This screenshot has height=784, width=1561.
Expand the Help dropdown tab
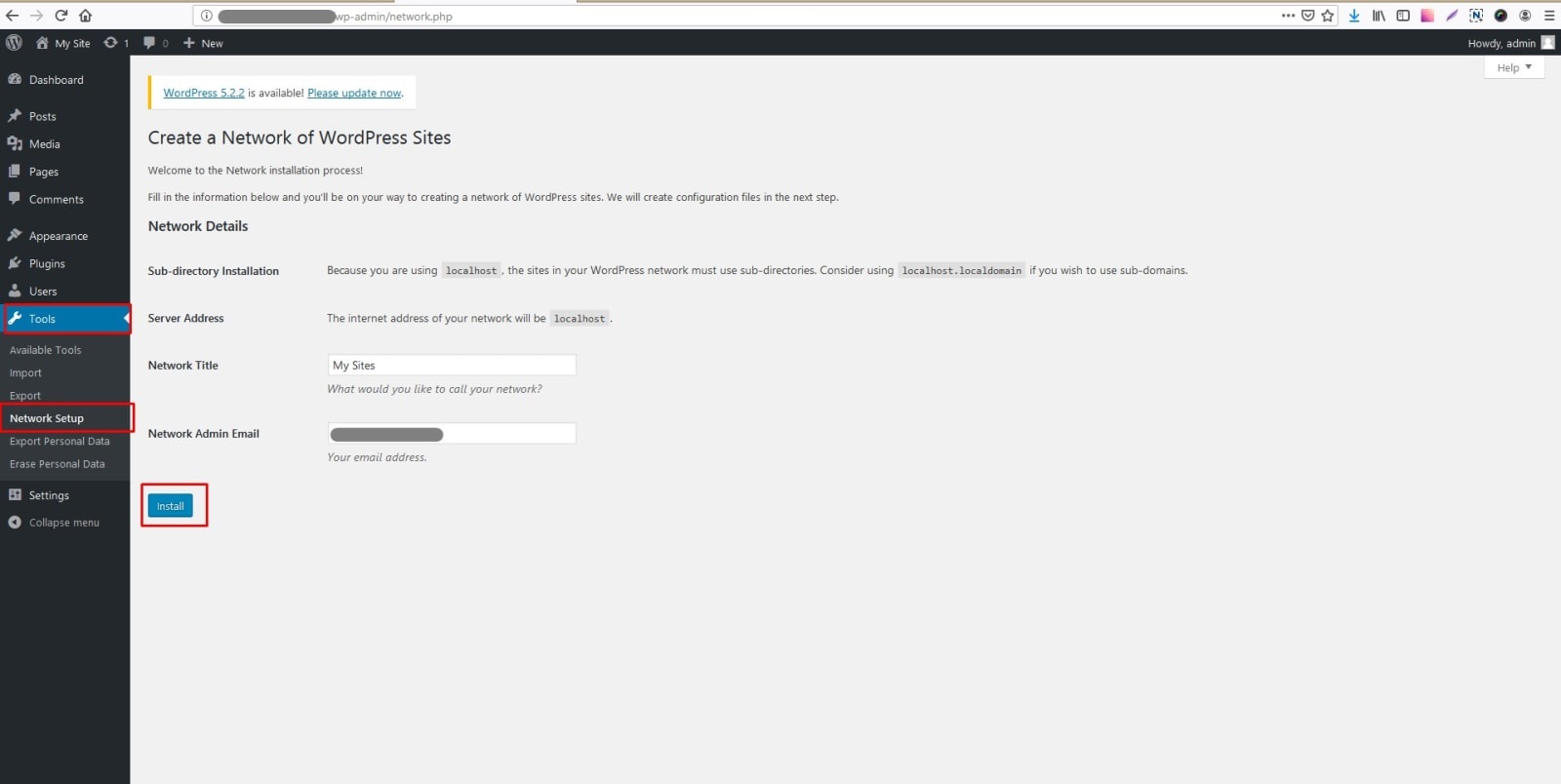tap(1514, 67)
